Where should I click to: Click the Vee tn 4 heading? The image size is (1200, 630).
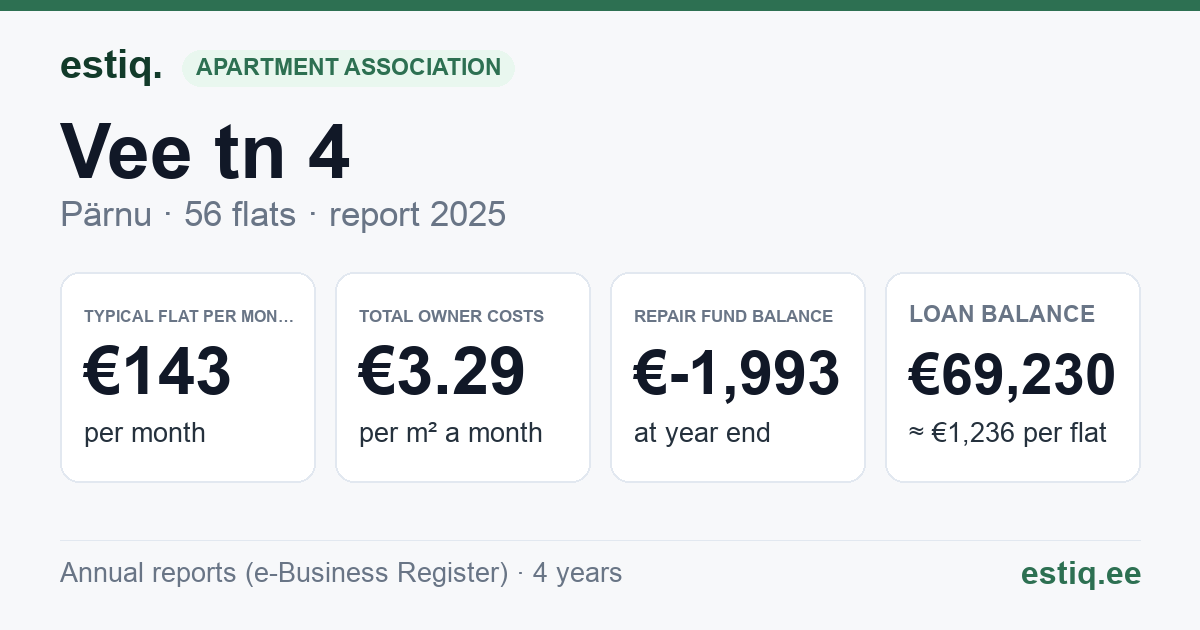point(205,152)
